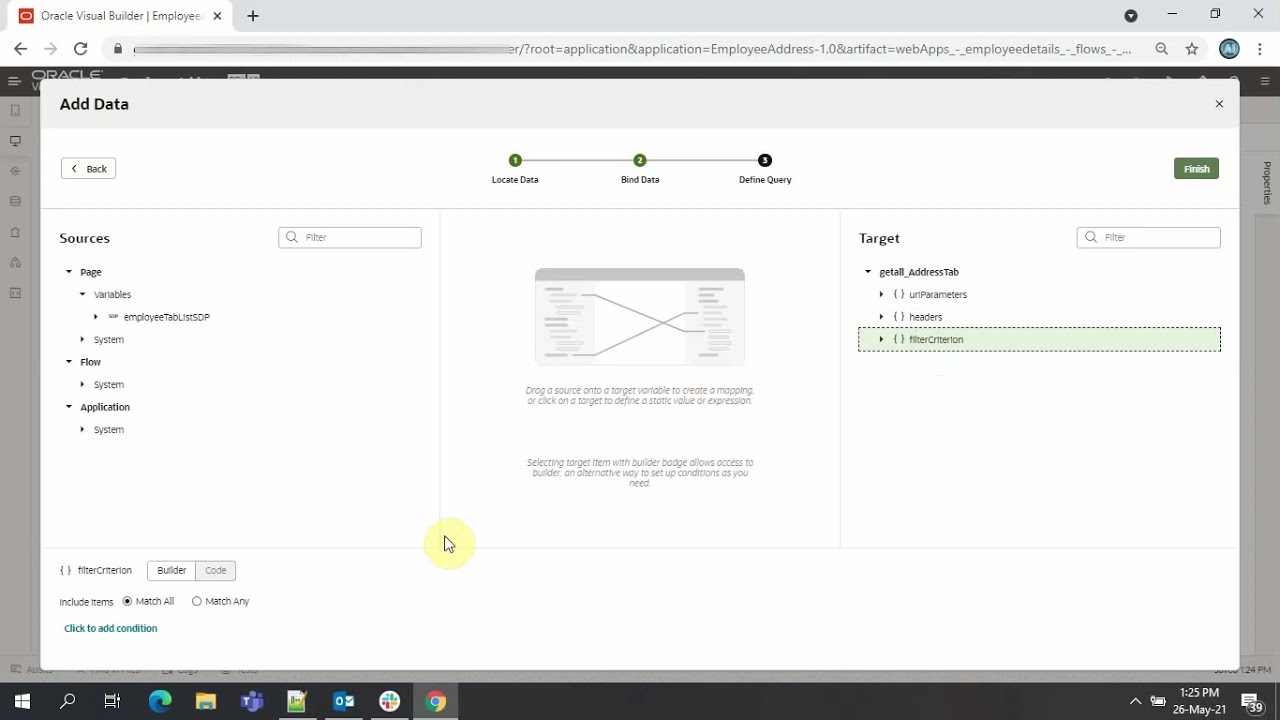Go back in the browser
Image resolution: width=1280 pixels, height=720 pixels.
coord(20,48)
